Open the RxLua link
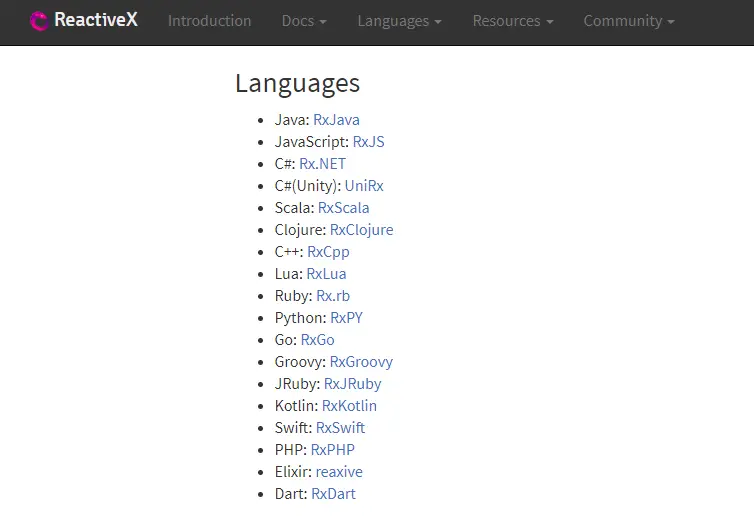The image size is (754, 522). click(326, 274)
